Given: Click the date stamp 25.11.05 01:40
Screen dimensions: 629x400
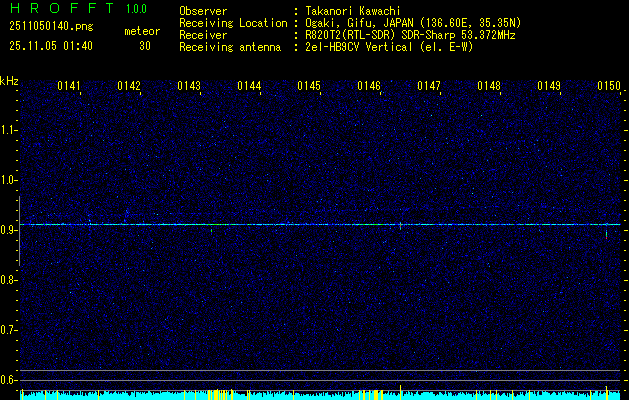Looking at the screenshot, I should coord(51,46).
